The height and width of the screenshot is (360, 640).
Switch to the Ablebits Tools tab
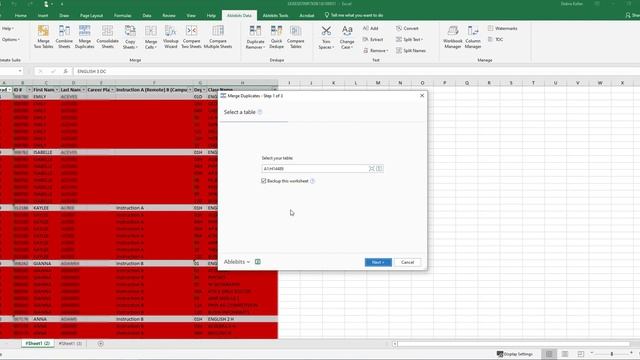pyautogui.click(x=276, y=16)
